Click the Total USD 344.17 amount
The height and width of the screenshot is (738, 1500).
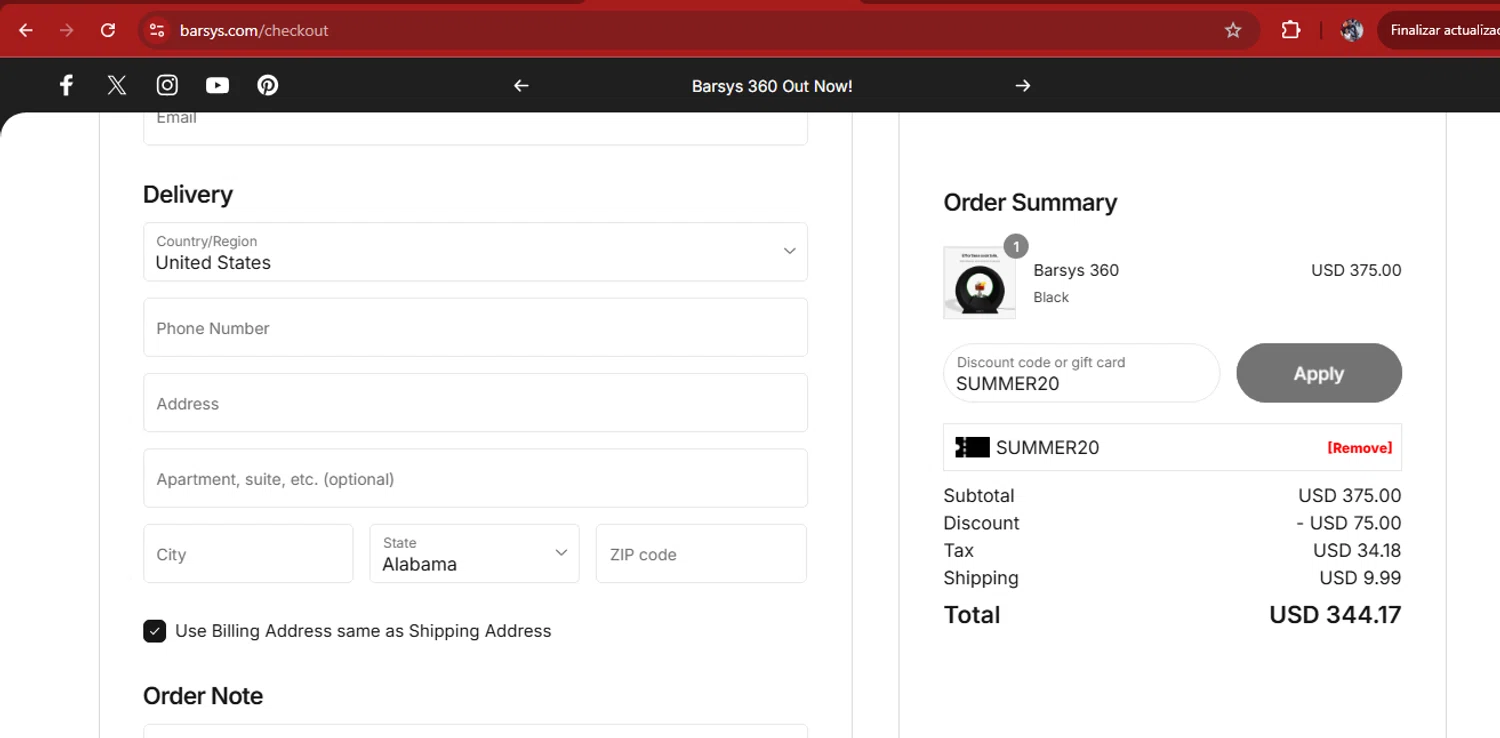pyautogui.click(x=1335, y=615)
